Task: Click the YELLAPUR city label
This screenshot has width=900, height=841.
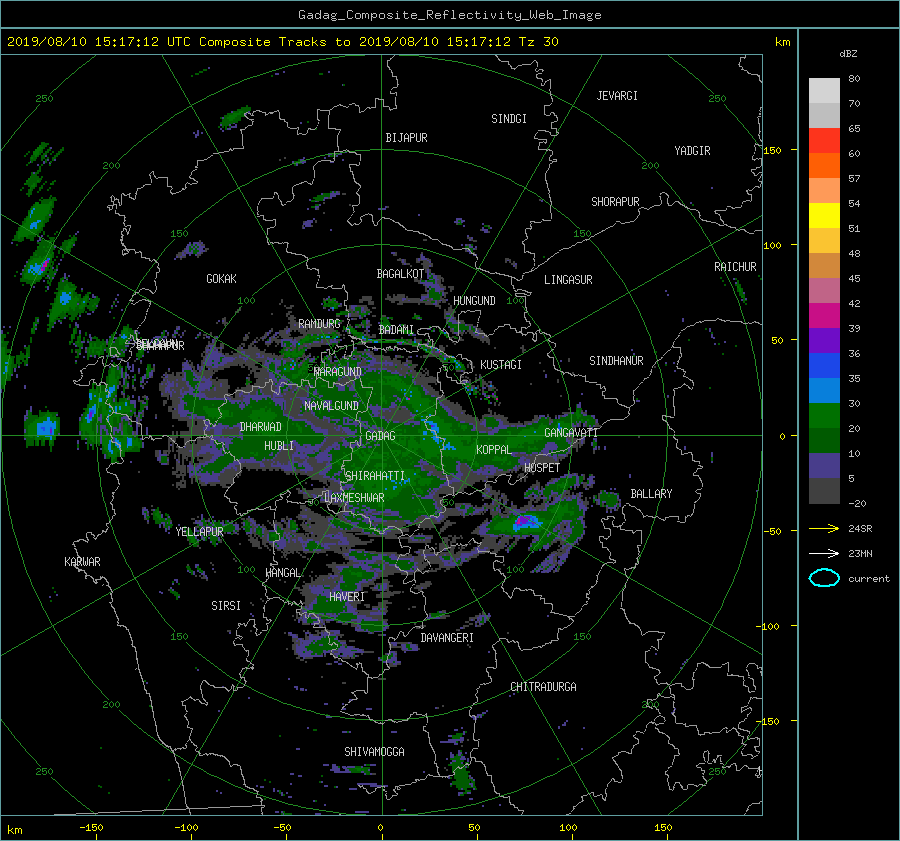Action: 199,532
